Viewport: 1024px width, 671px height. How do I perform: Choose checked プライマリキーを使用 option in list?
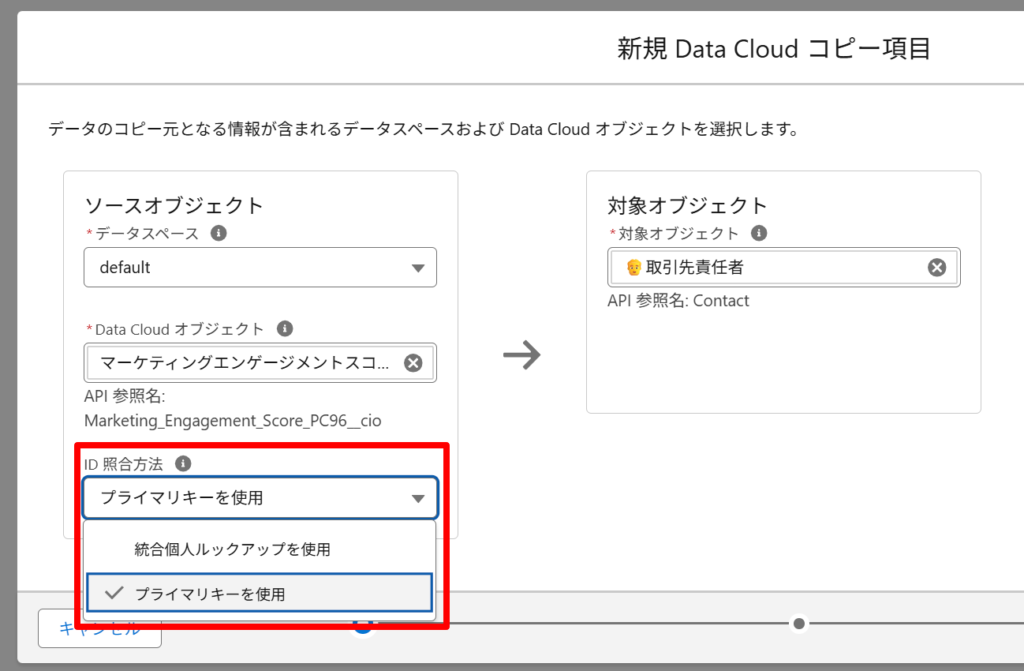tap(260, 593)
